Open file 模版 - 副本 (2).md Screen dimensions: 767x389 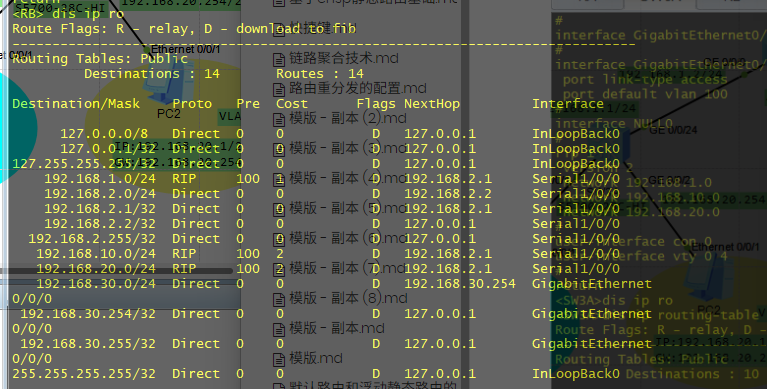coord(348,118)
